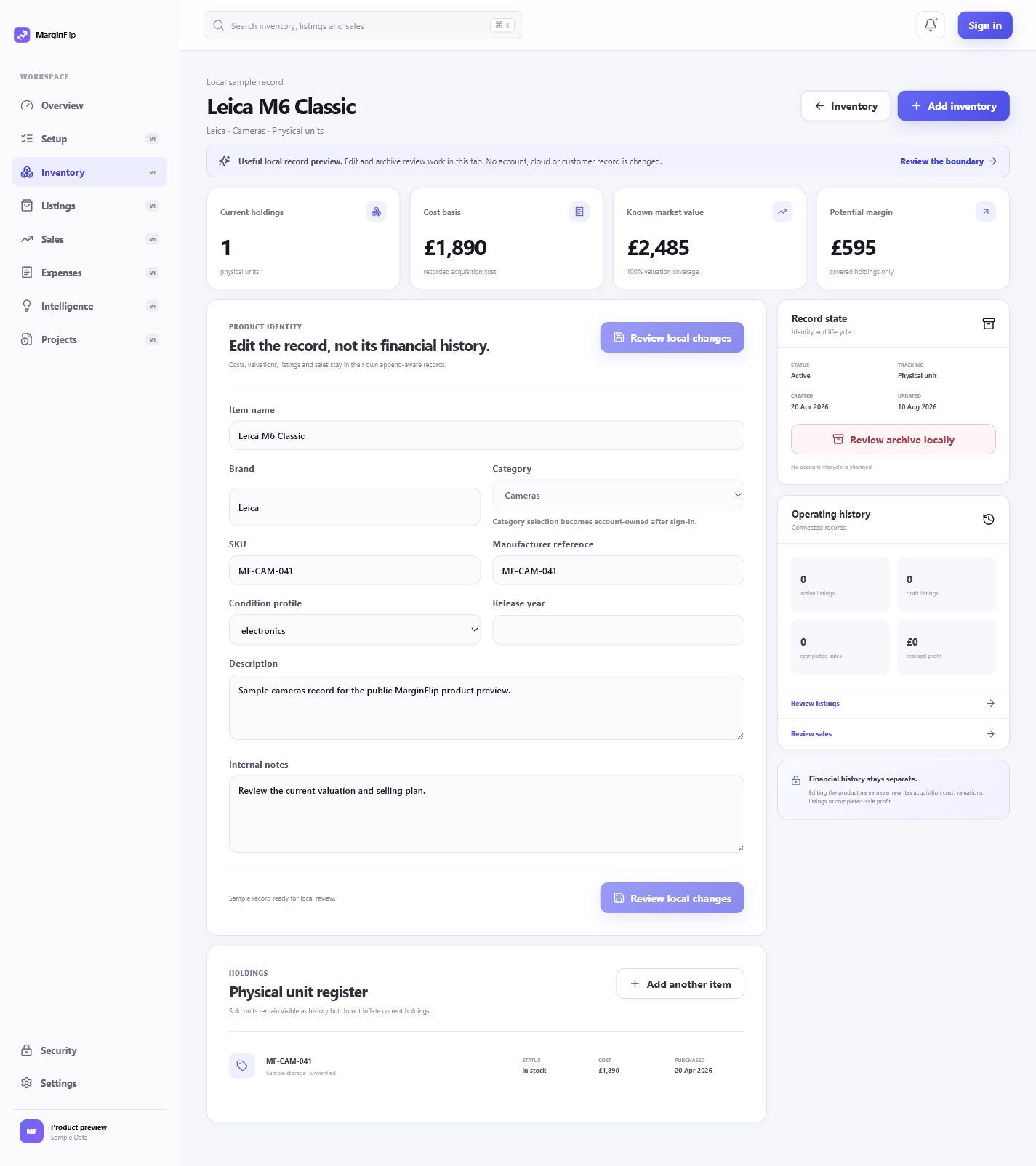Click the Projects icon in sidebar

[x=27, y=339]
